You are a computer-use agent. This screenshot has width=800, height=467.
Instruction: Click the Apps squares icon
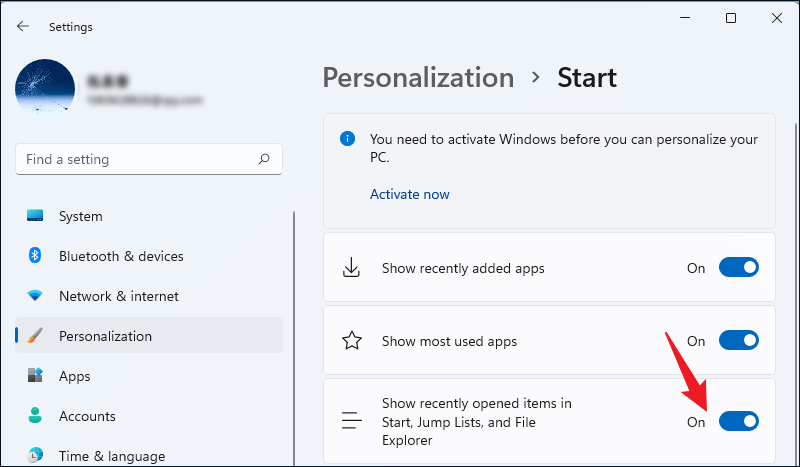[x=35, y=375]
